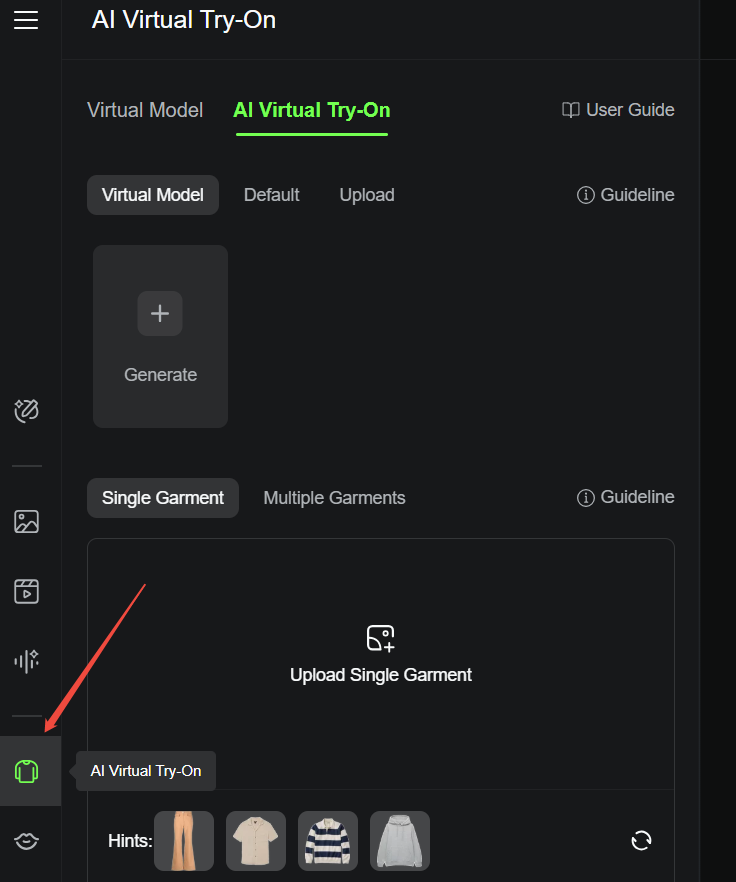Select the Single Garment mode
The image size is (736, 882).
pos(163,498)
